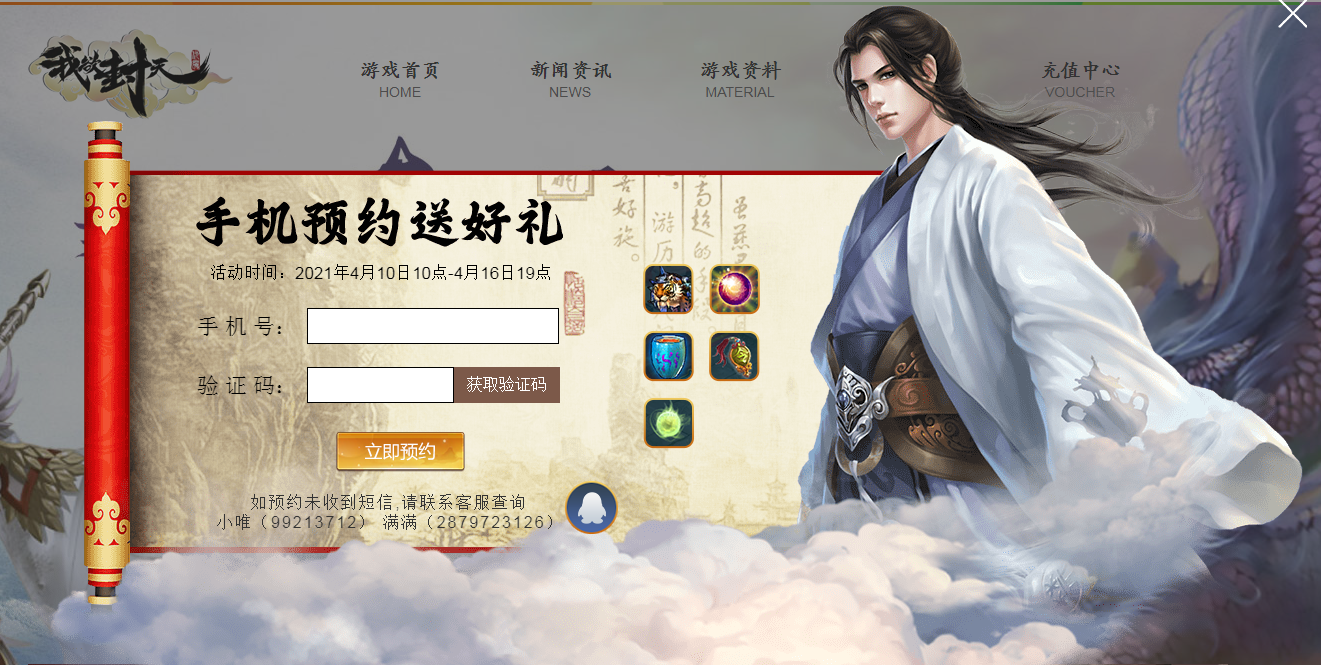Click the blue cup gift icon
Screen dimensions: 1321x665
[x=668, y=357]
